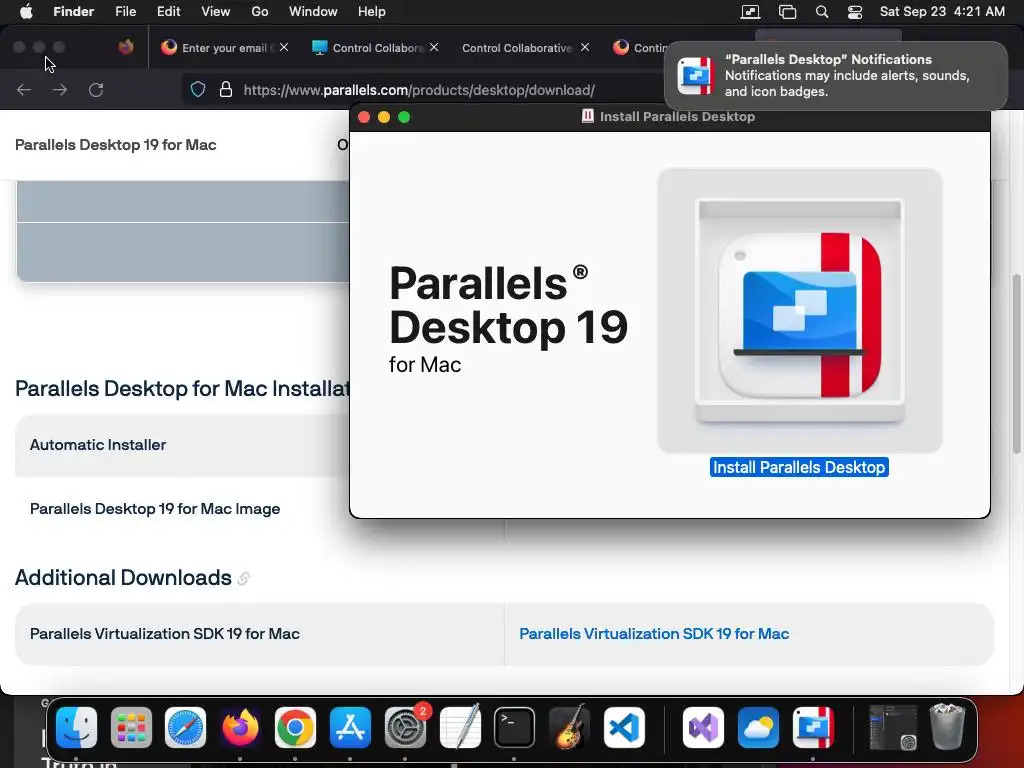Screen dimensions: 1024x768
Task: Open TextEdit from the Dock
Action: point(460,728)
